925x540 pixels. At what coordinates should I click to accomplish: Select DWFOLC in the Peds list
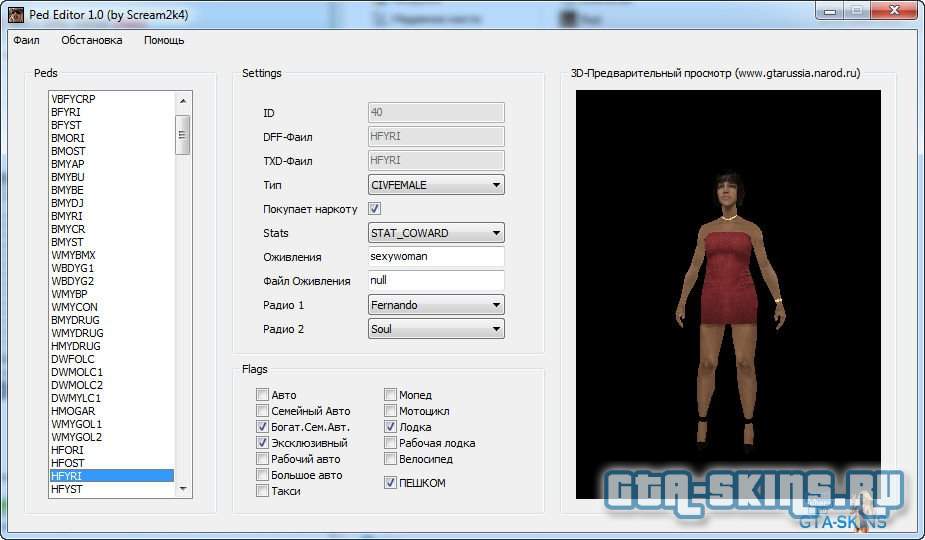pyautogui.click(x=112, y=359)
